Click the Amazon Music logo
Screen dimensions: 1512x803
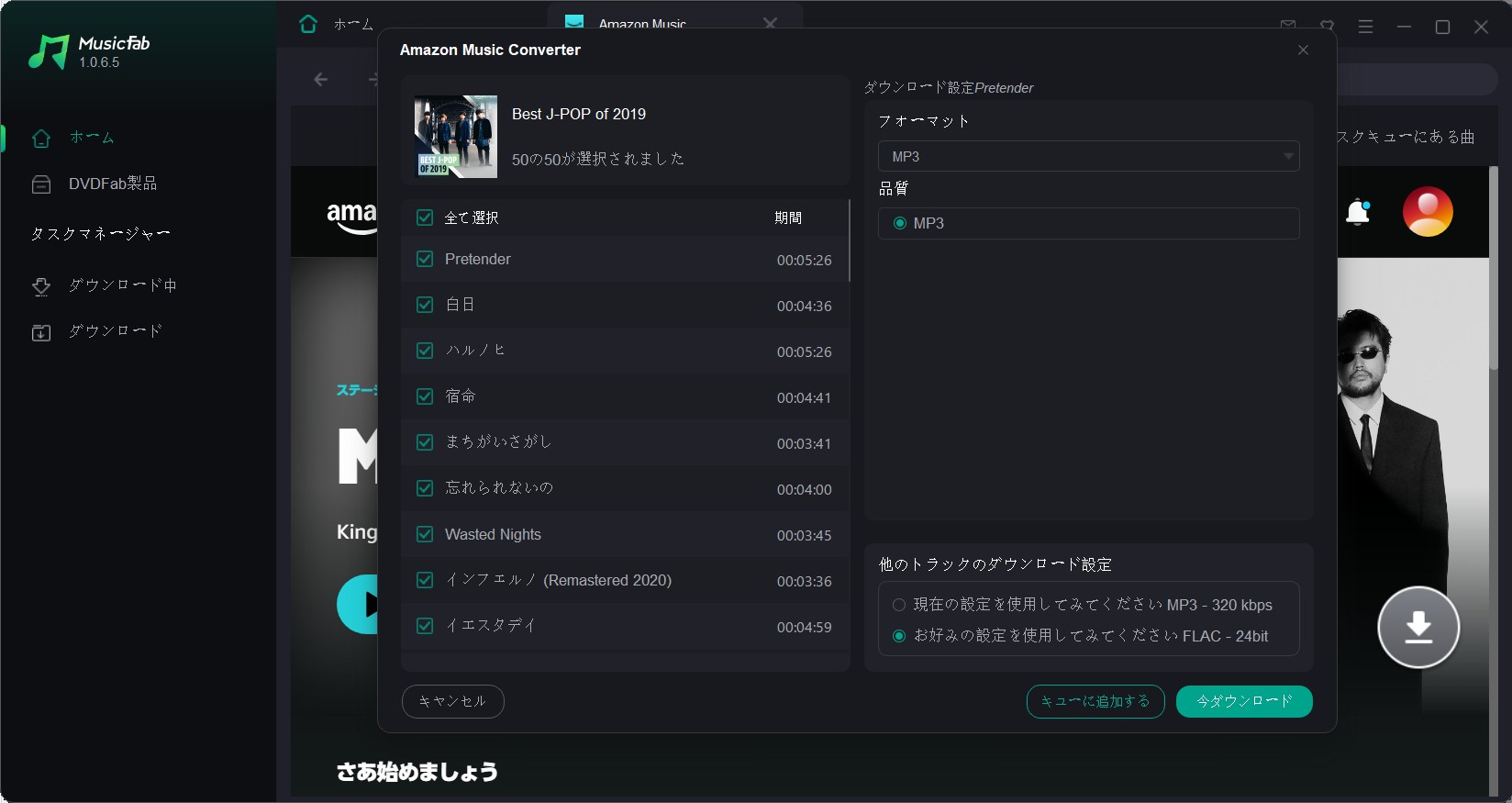352,217
